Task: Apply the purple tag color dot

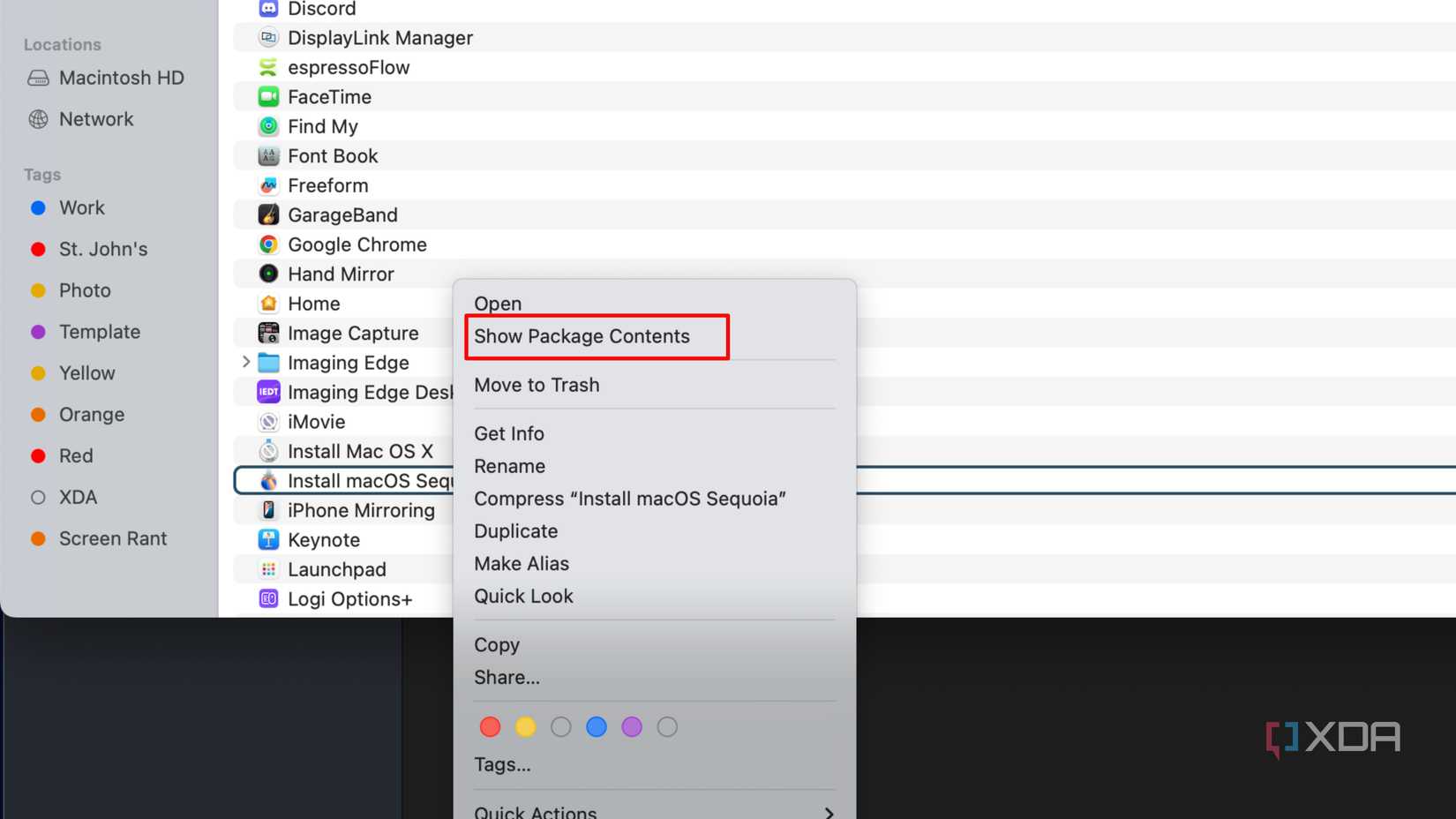Action: (x=632, y=726)
